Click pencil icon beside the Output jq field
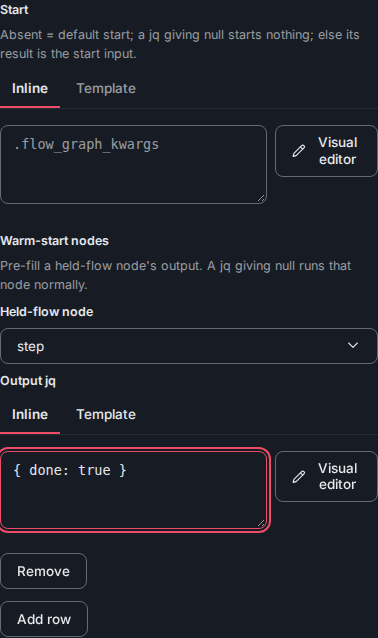The width and height of the screenshot is (378, 638). 299,476
